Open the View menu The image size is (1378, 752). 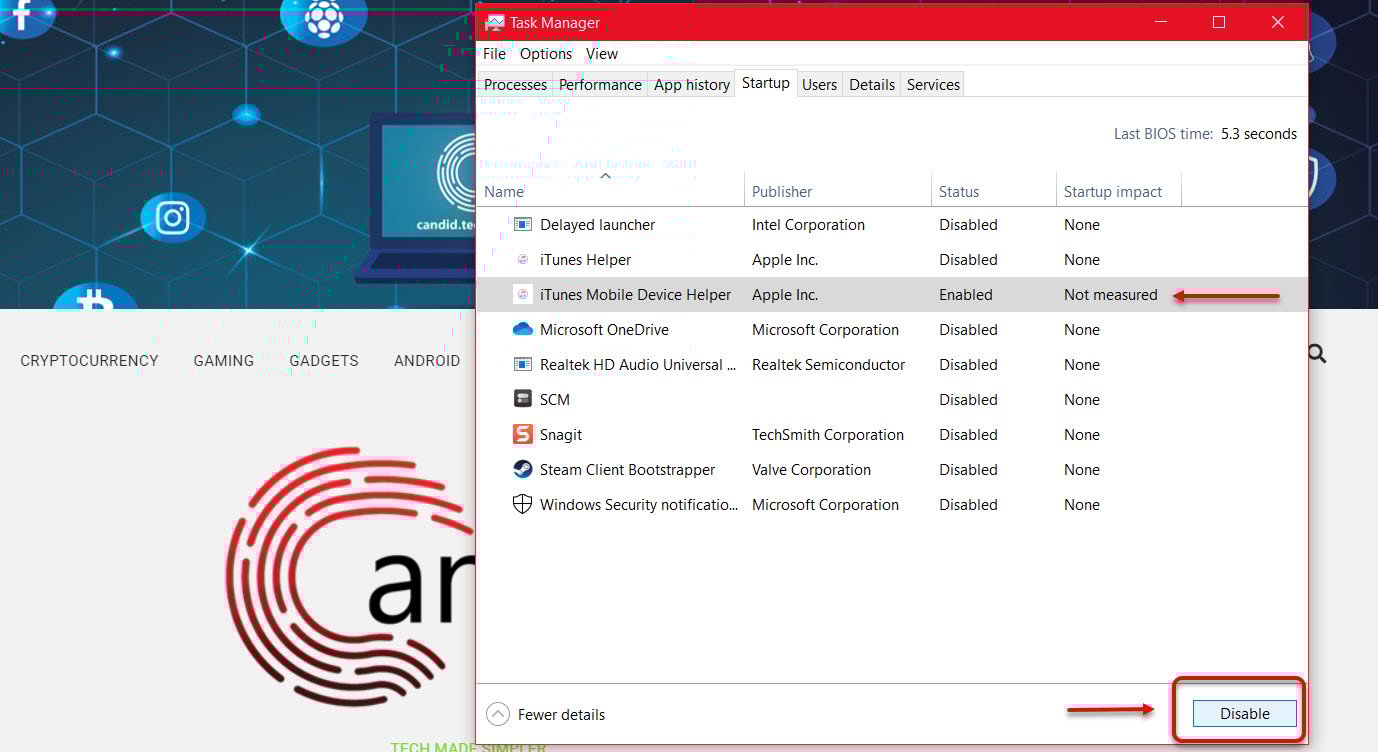(602, 54)
